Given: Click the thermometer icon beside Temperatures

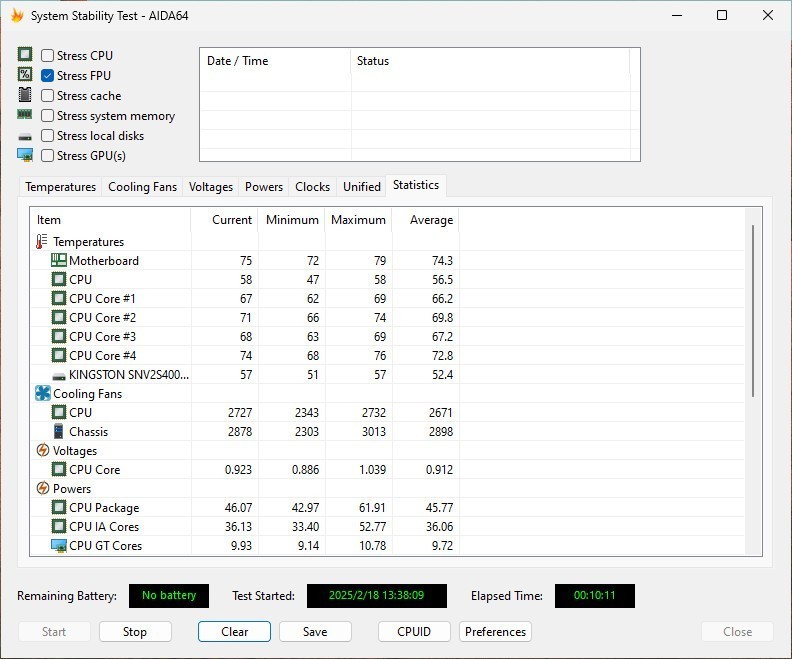Looking at the screenshot, I should [x=42, y=242].
